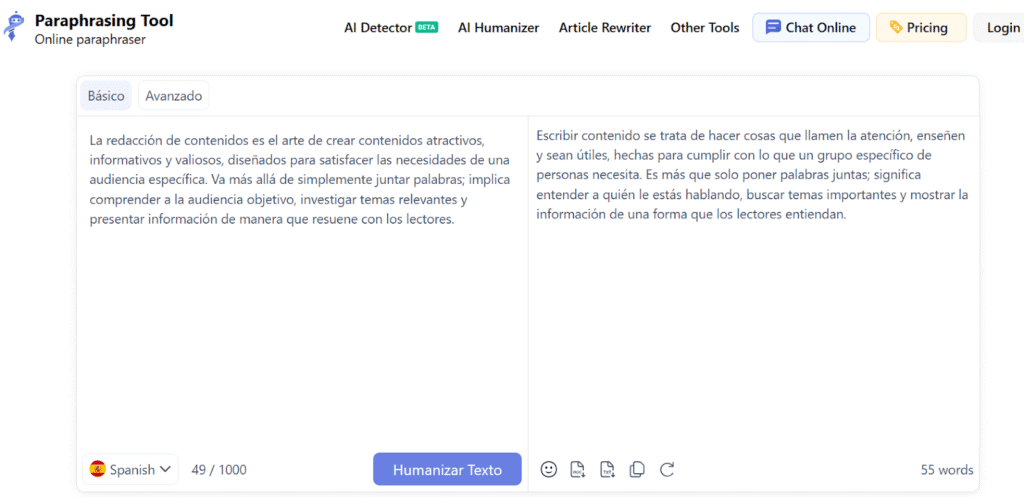
Task: Click the Pricing button
Action: (920, 28)
